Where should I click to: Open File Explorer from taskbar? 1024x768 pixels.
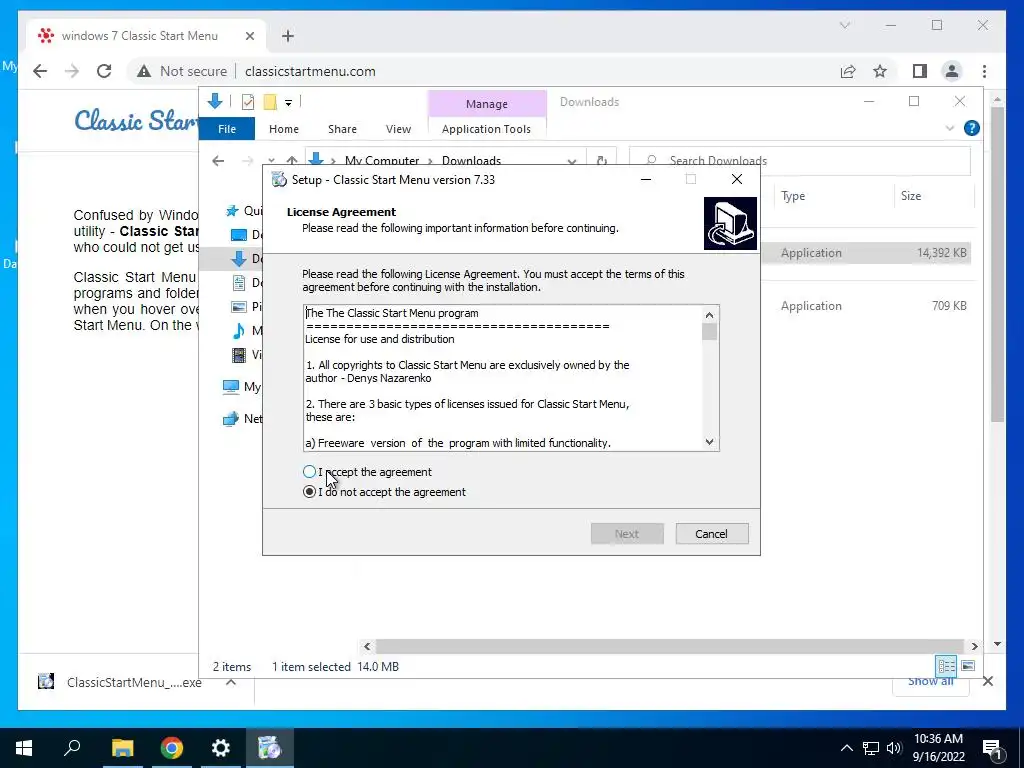click(x=122, y=748)
